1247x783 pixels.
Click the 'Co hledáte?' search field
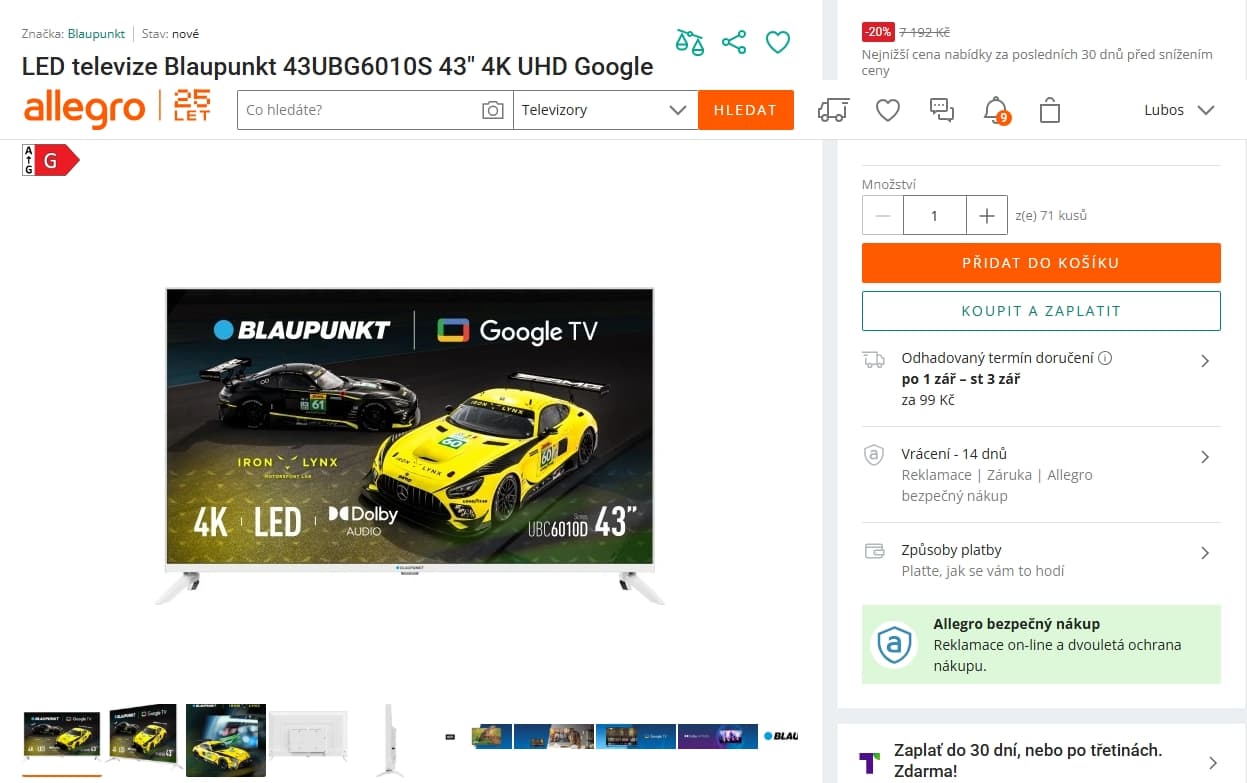click(360, 110)
